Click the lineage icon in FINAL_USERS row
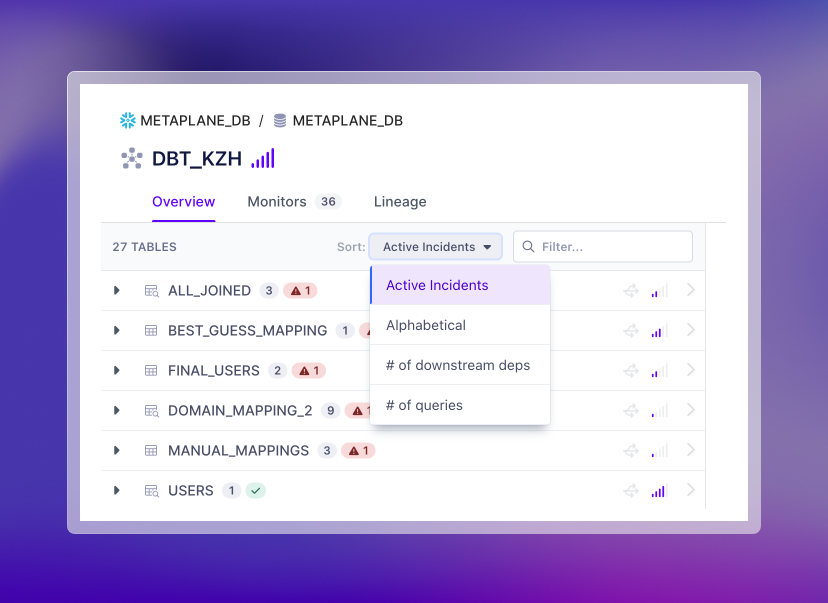Screen dimensions: 828x603 click(631, 371)
